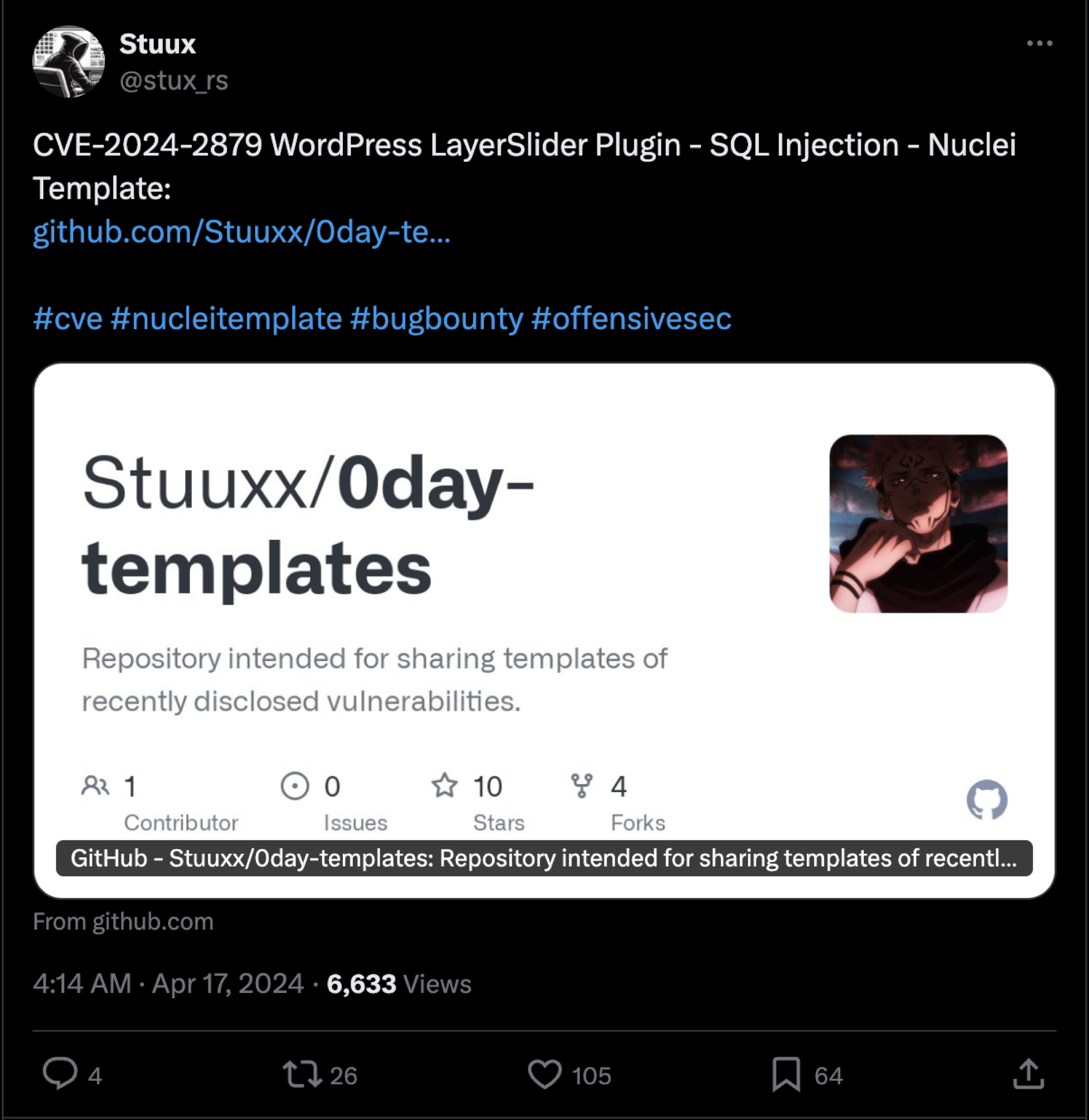Follow the github.com/Stuuxx/0day-te... link
This screenshot has width=1089, height=1120.
click(x=241, y=232)
